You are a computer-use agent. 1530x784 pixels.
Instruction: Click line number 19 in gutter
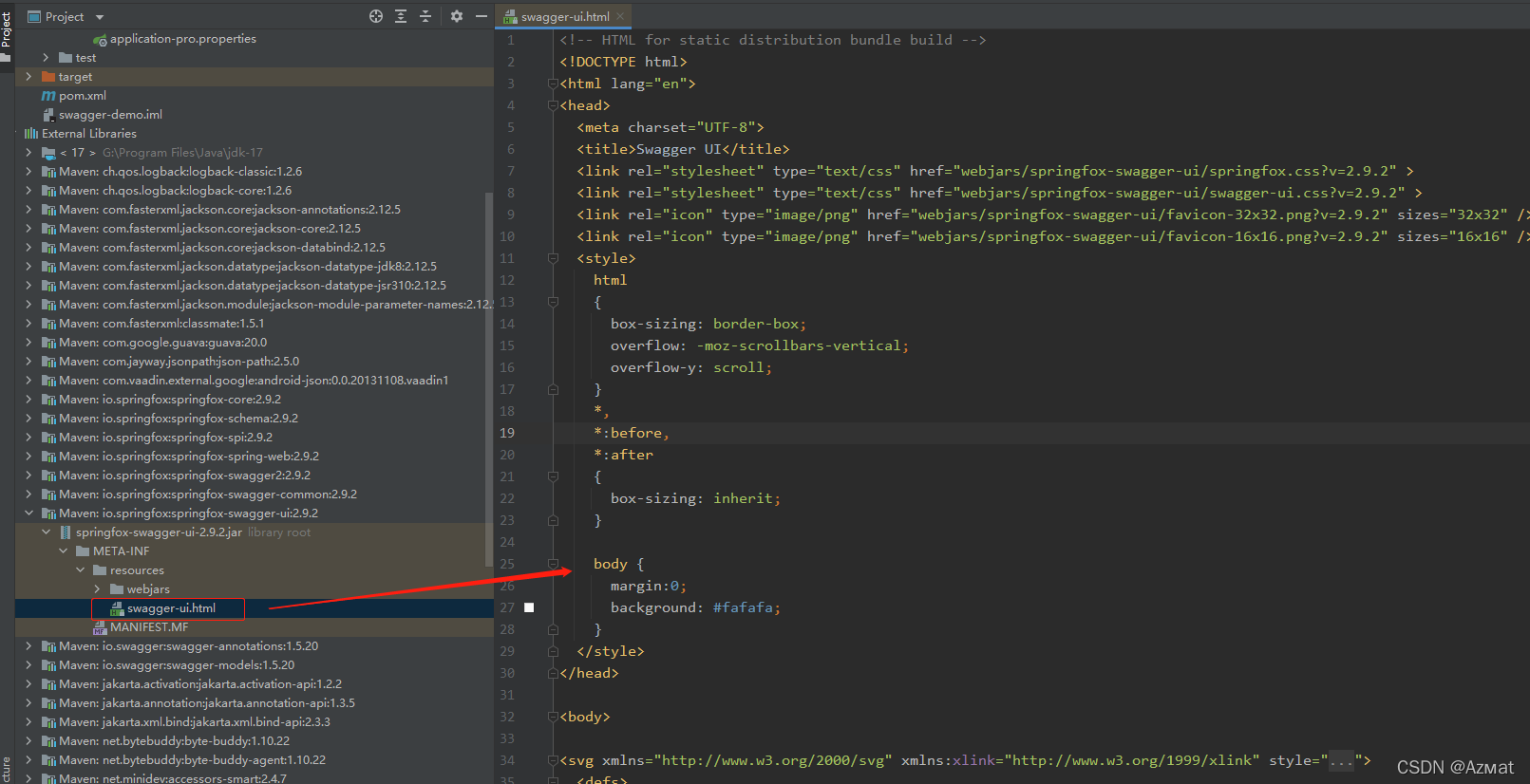click(507, 433)
